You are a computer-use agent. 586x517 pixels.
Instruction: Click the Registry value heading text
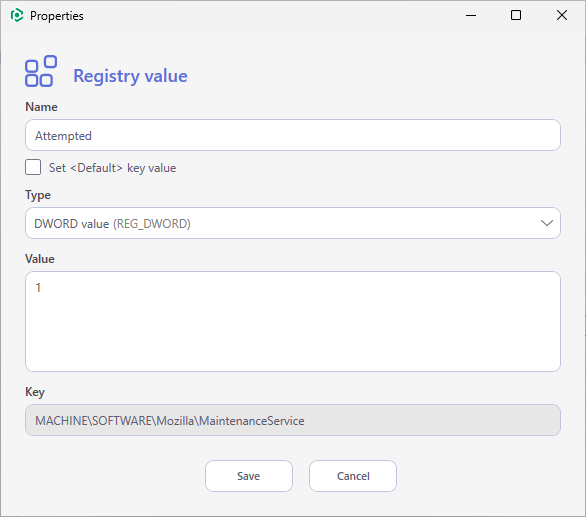click(130, 76)
